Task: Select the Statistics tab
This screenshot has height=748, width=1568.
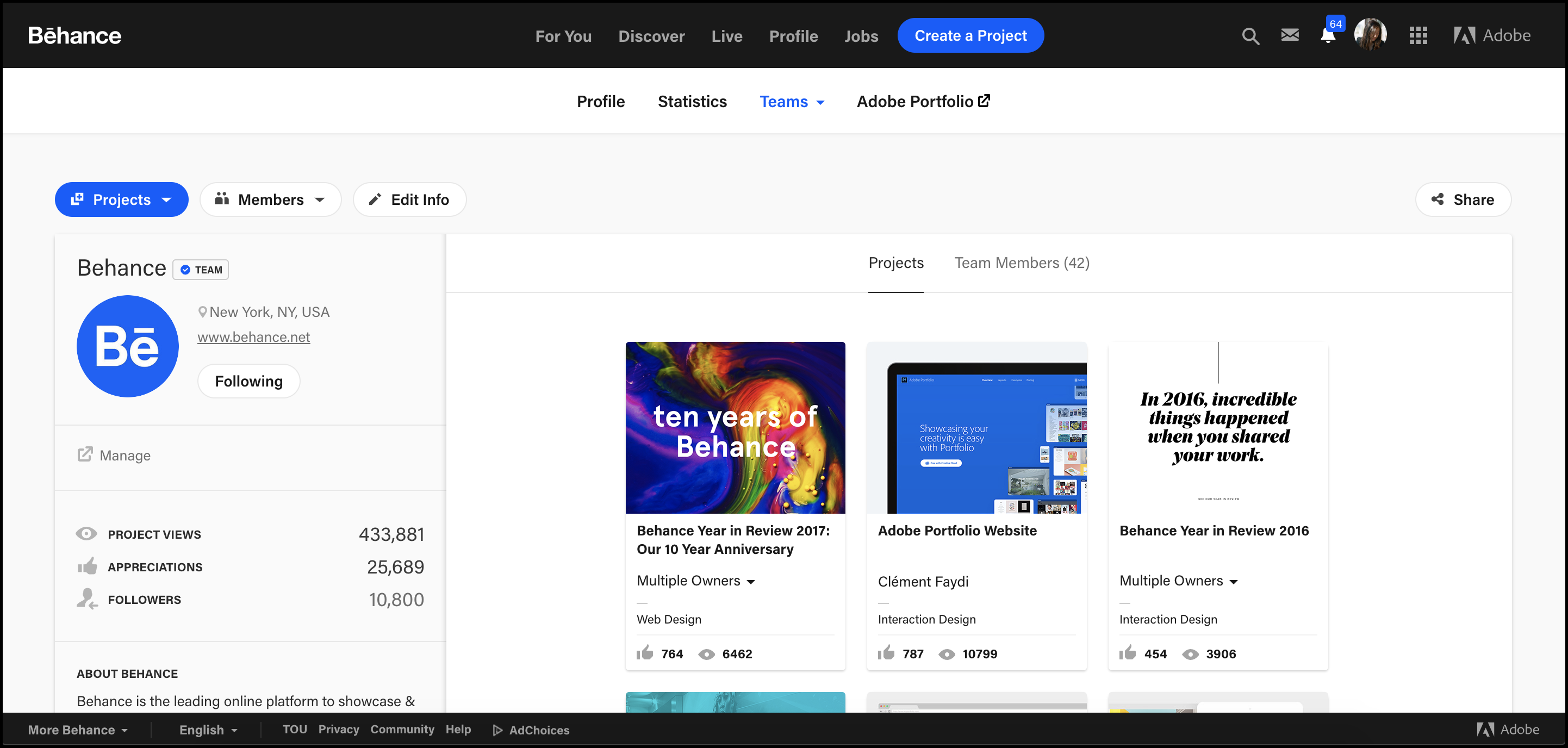Action: tap(693, 101)
